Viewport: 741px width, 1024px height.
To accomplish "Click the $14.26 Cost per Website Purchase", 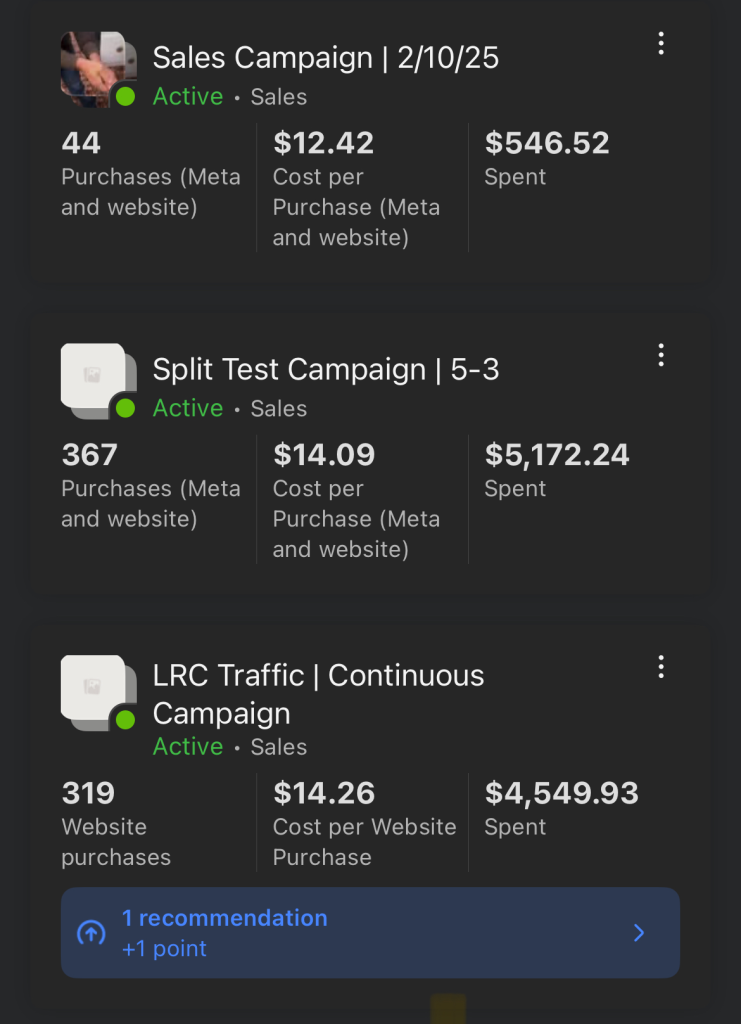I will tap(324, 794).
